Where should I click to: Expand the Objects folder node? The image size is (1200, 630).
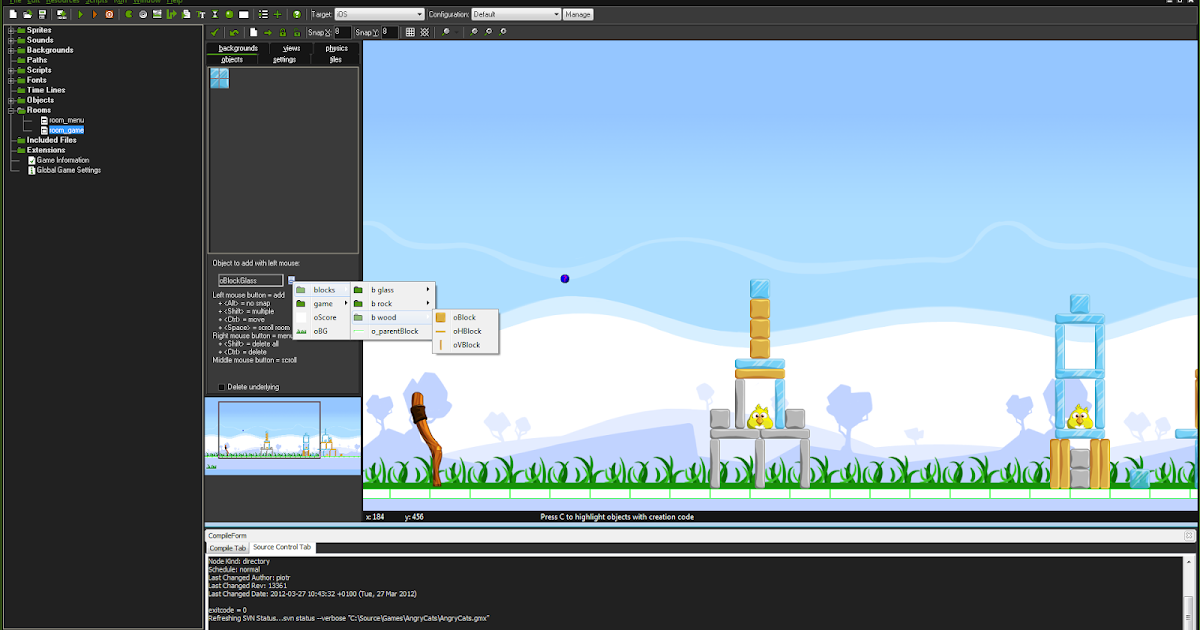(11, 100)
